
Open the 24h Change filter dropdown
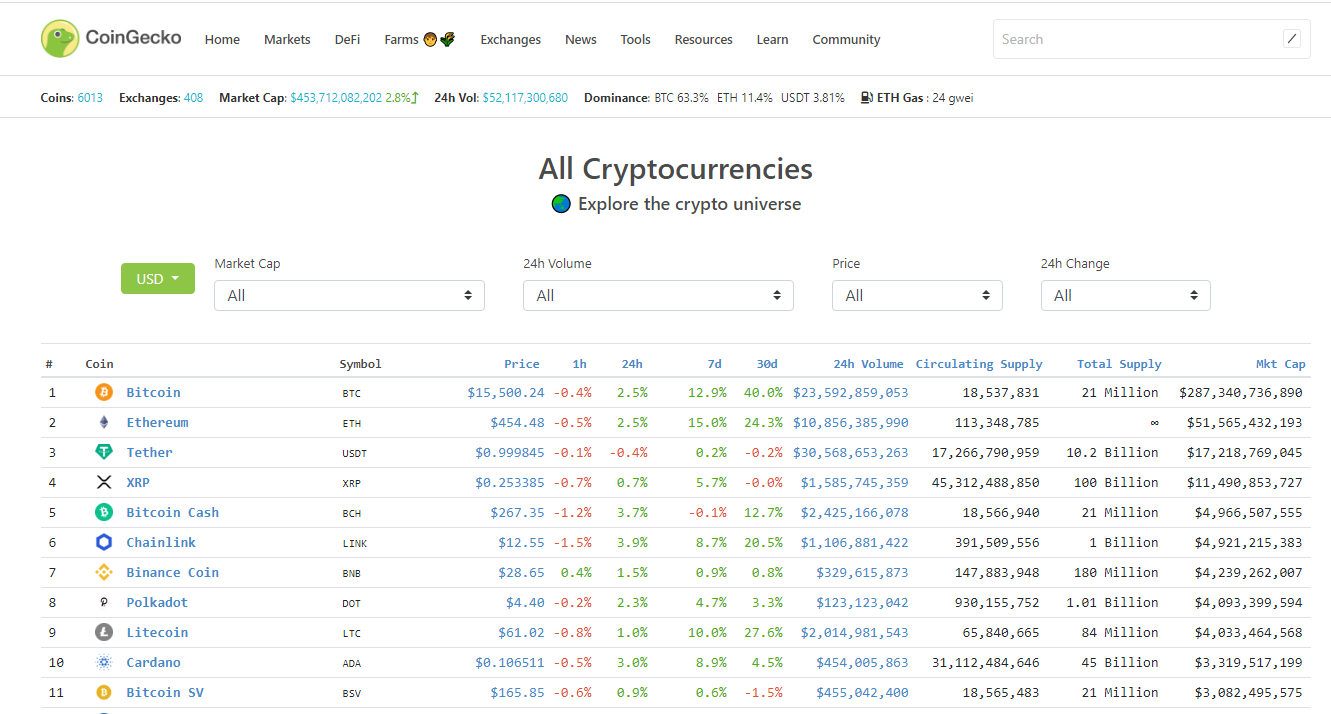click(1125, 295)
